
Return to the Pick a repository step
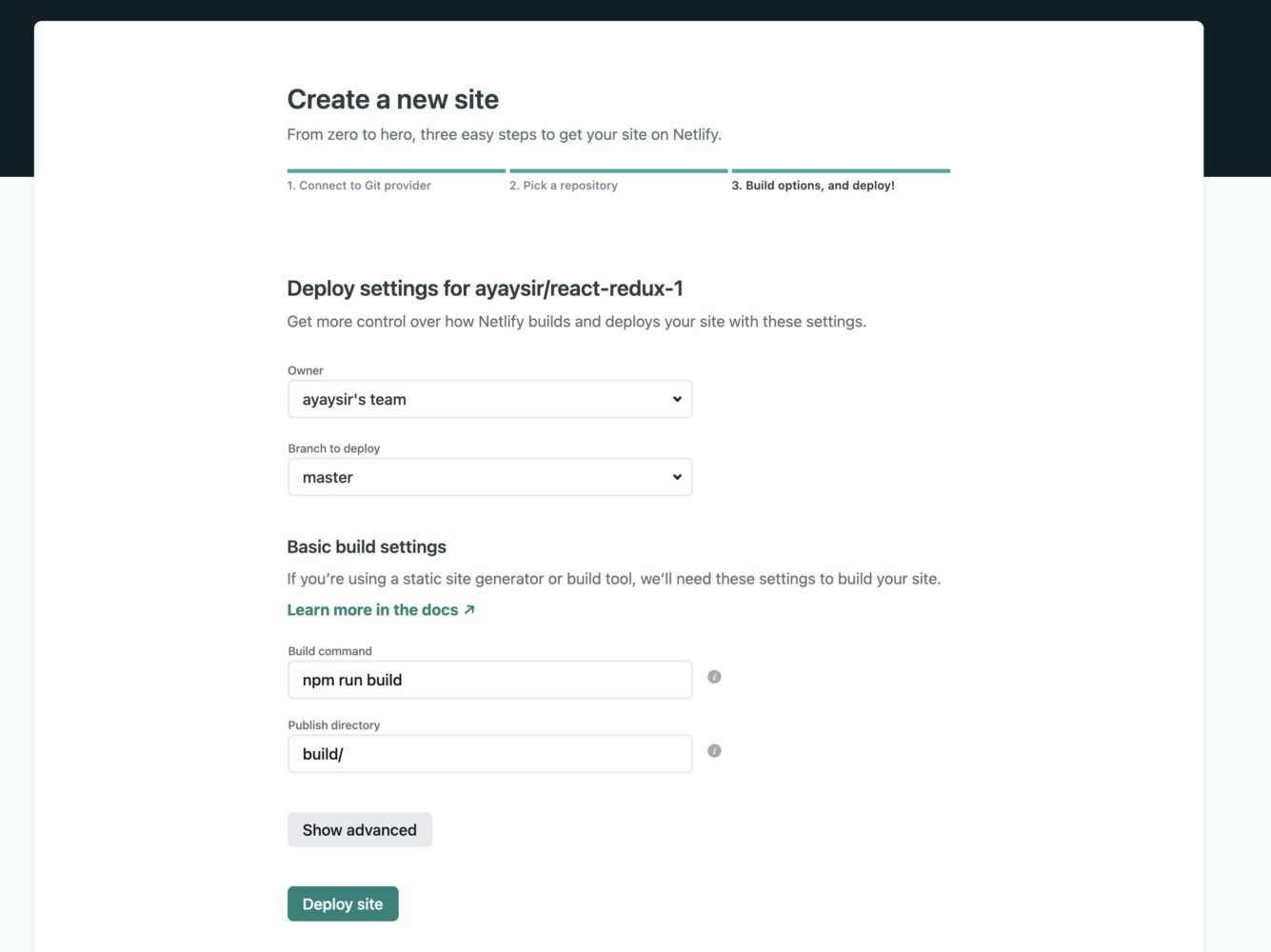click(x=564, y=186)
